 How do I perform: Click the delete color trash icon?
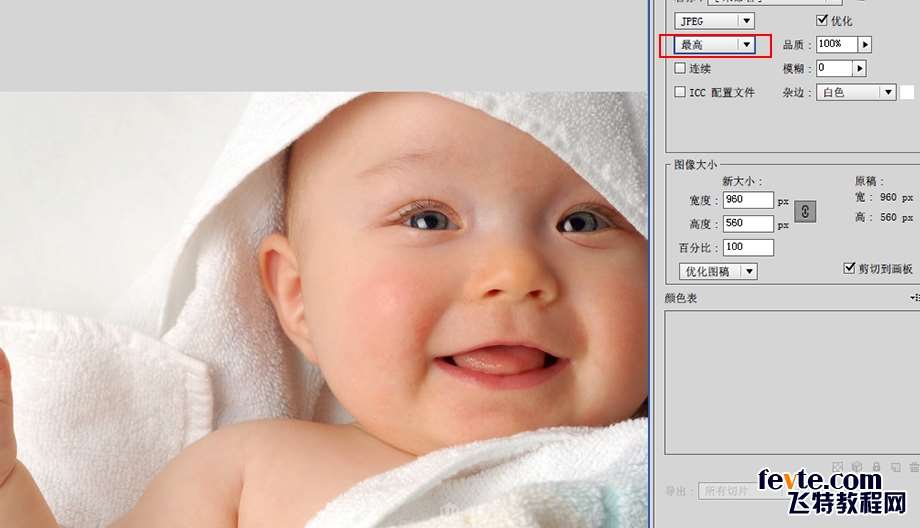coord(912,466)
